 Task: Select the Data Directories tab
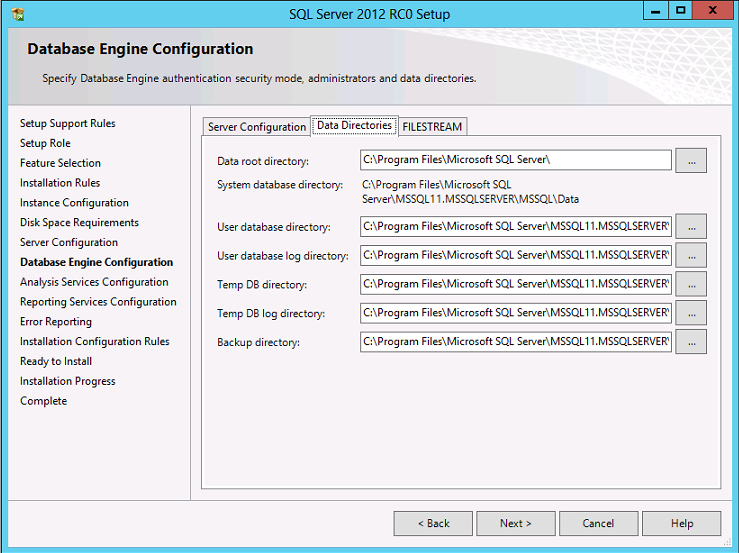tap(354, 125)
